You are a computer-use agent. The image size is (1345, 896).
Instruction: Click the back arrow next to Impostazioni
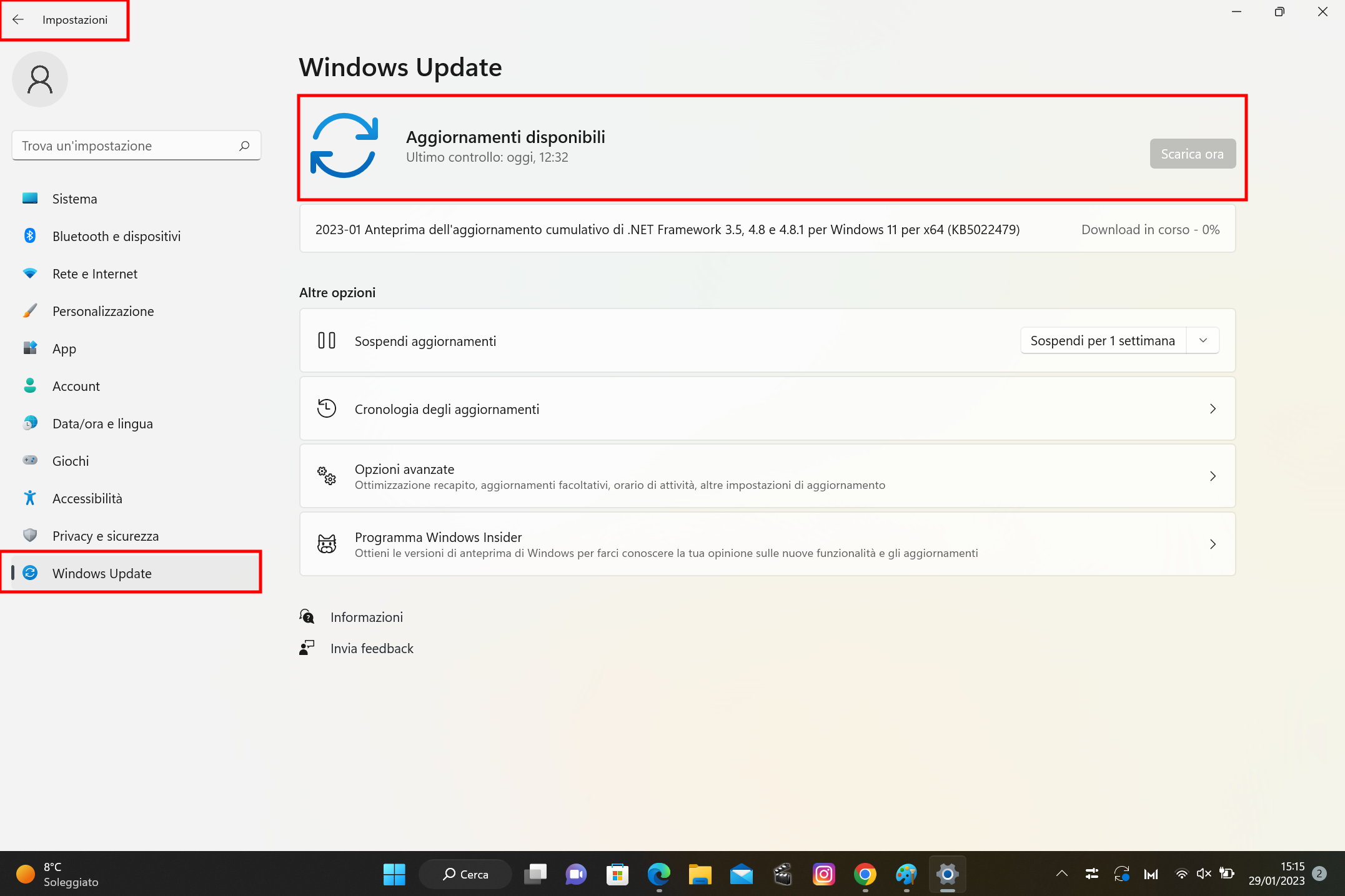coord(18,19)
